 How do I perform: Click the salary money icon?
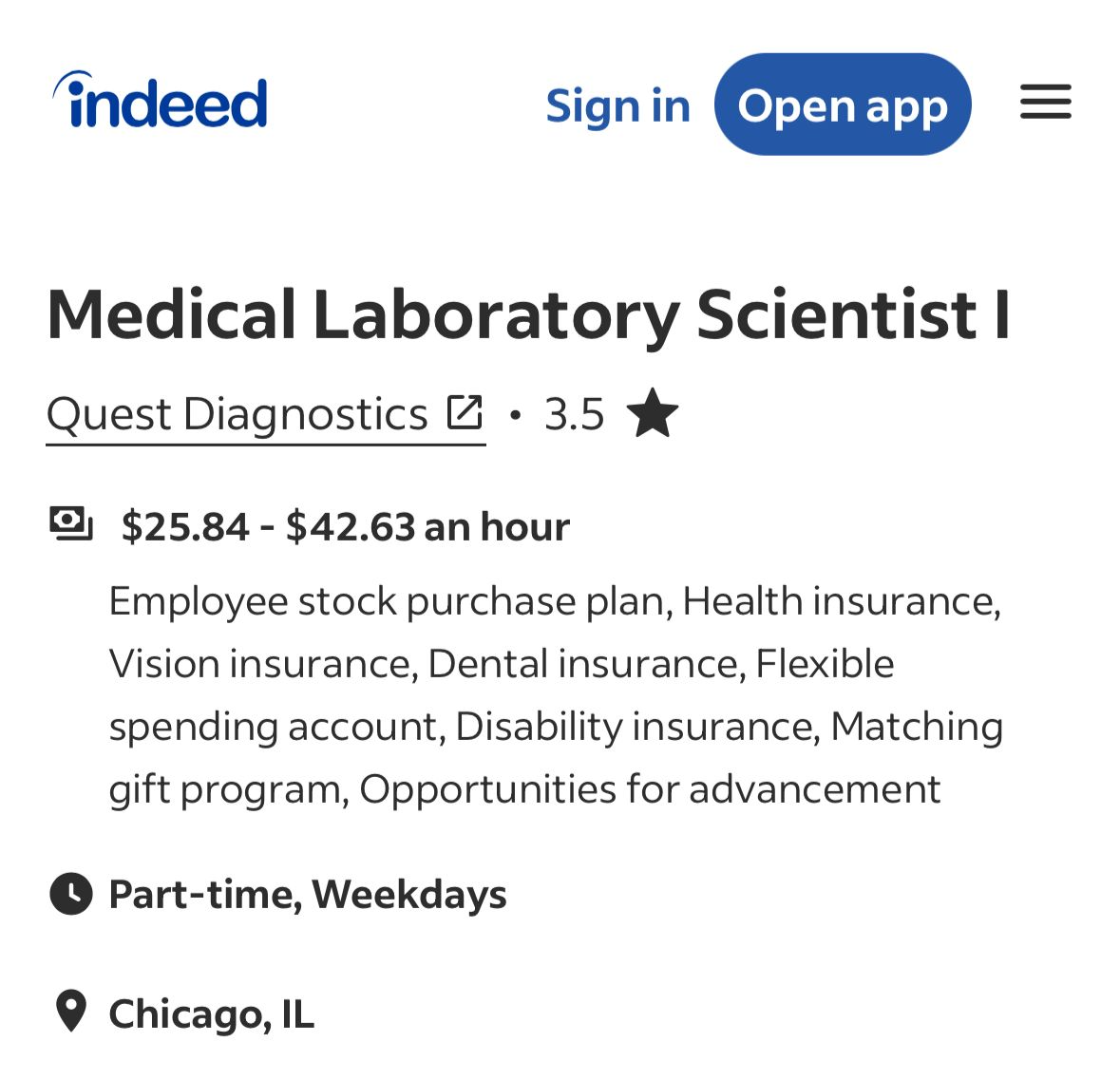coord(71,523)
